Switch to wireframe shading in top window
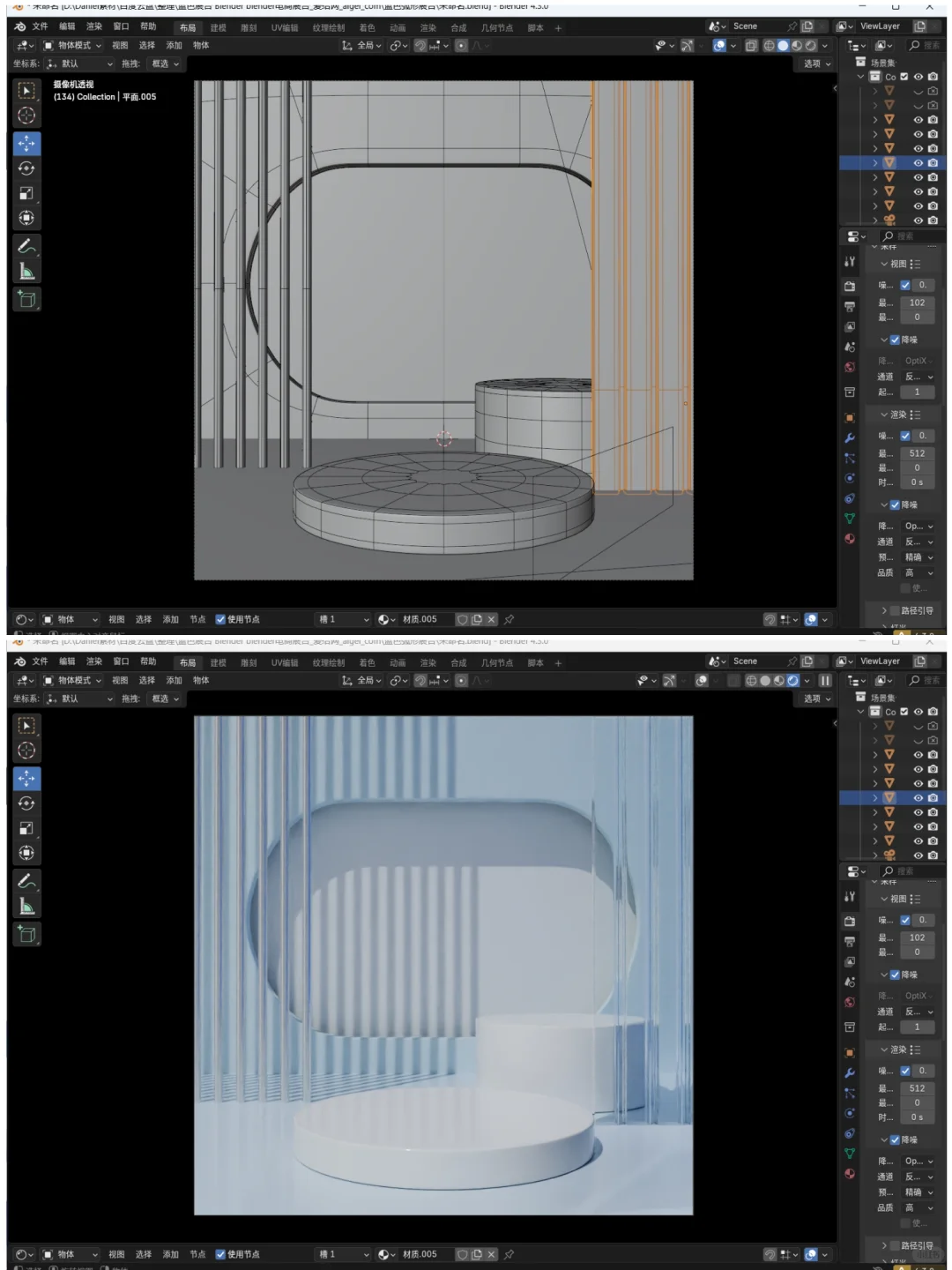 (769, 46)
